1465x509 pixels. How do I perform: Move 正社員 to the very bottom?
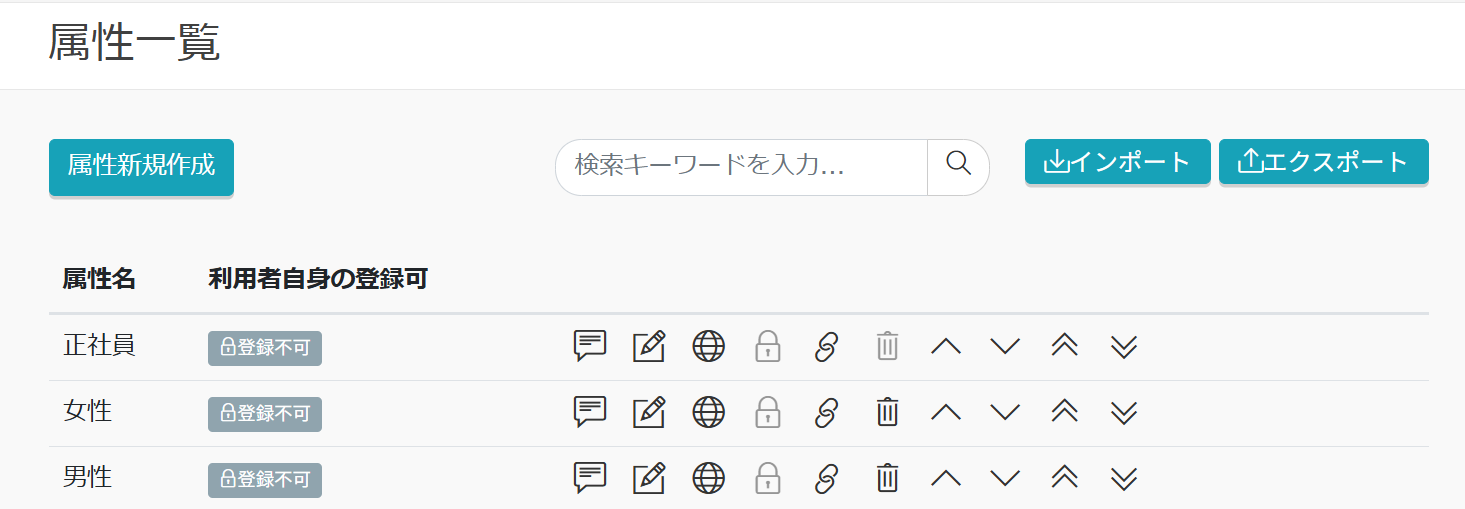[1124, 347]
